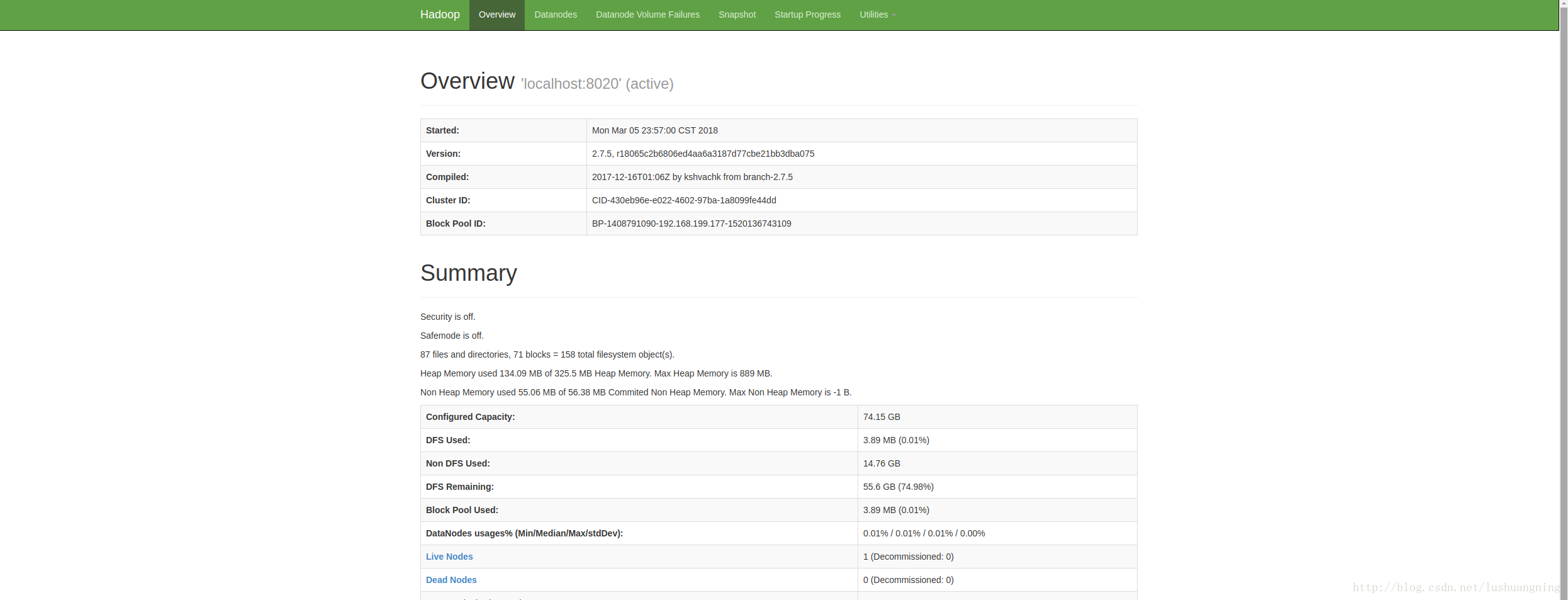
Task: Click the Version value 2.7.5 hash
Action: click(703, 154)
